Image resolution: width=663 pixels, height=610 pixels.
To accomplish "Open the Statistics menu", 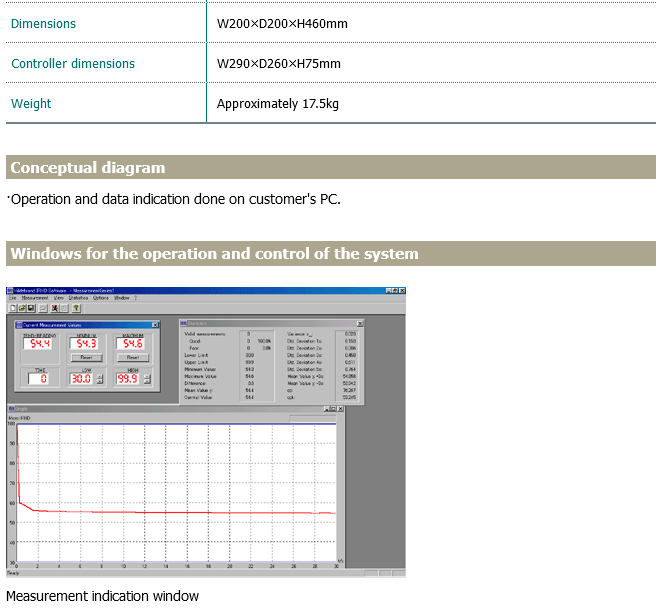I will click(78, 298).
